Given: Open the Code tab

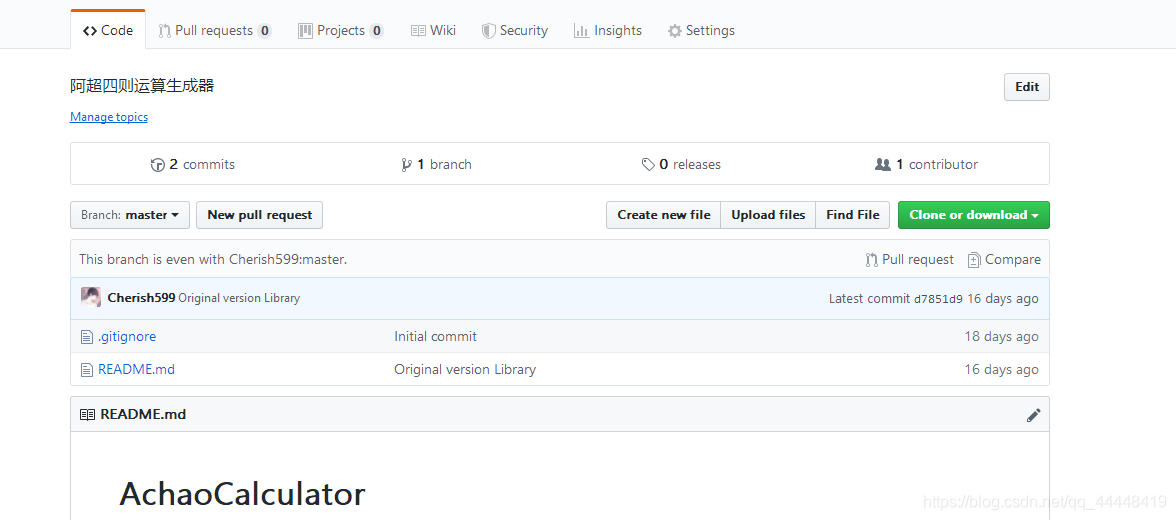Looking at the screenshot, I should [108, 30].
